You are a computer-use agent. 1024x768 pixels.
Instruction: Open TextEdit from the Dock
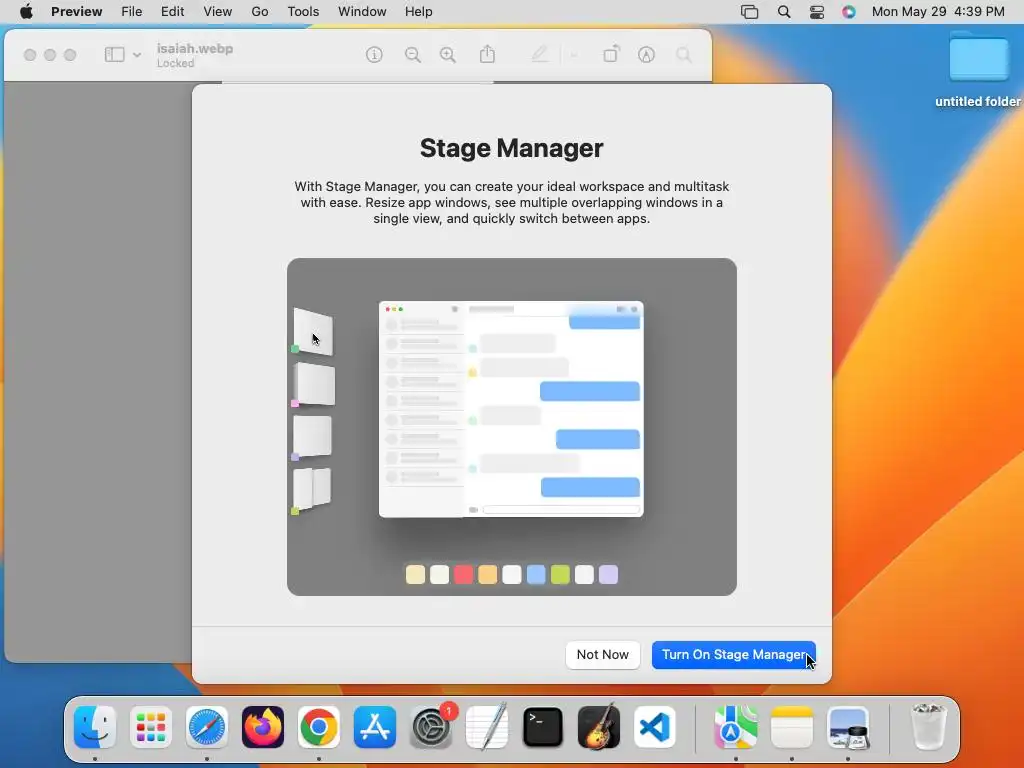click(487, 726)
